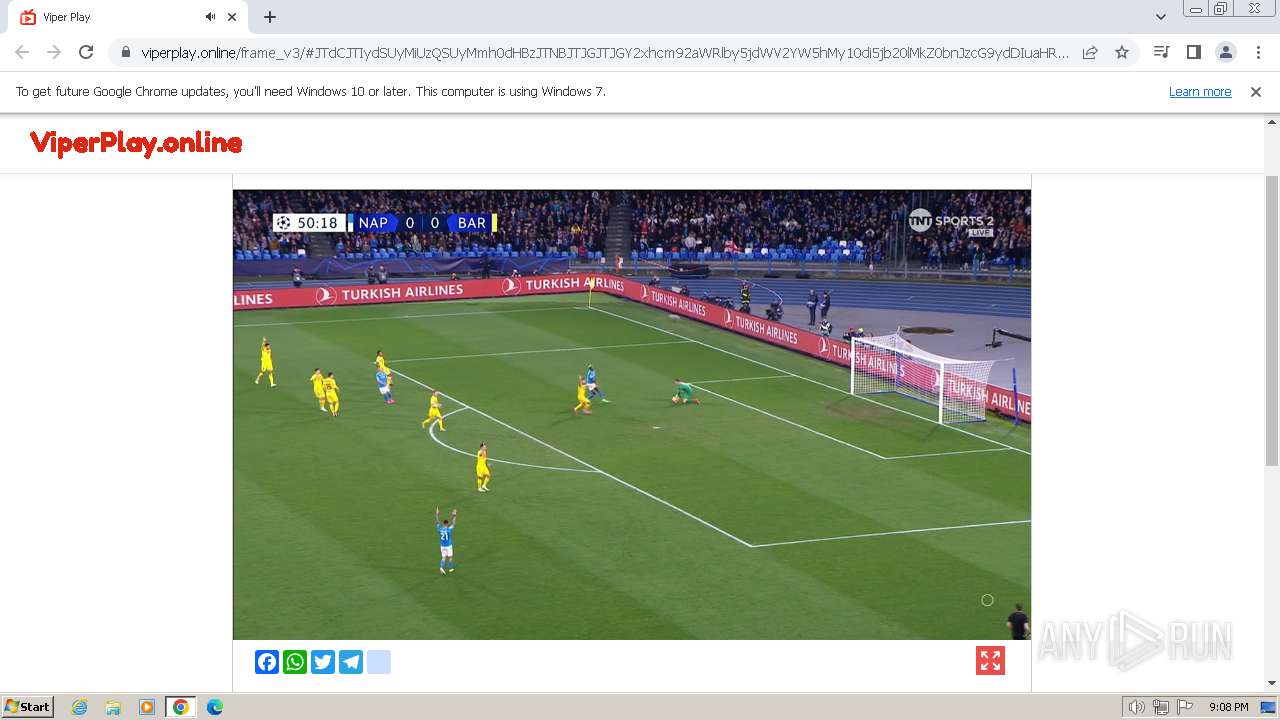Screen dimensions: 1280x720
Task: Show the clock at 9:08 PM
Action: point(1228,707)
